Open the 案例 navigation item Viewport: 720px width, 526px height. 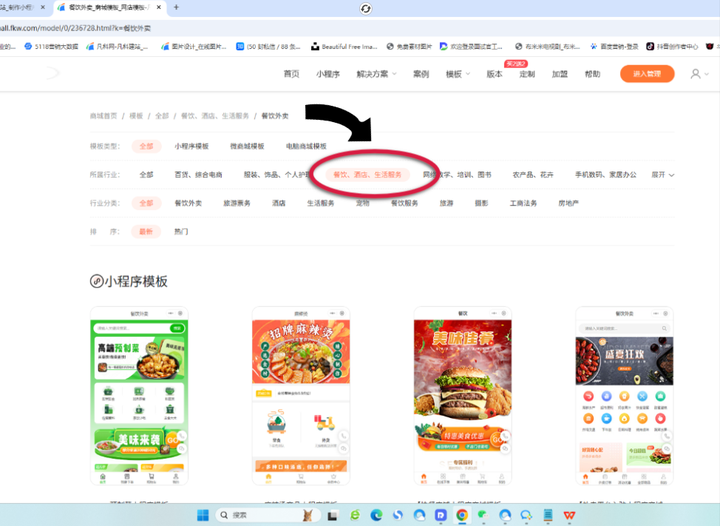point(421,74)
